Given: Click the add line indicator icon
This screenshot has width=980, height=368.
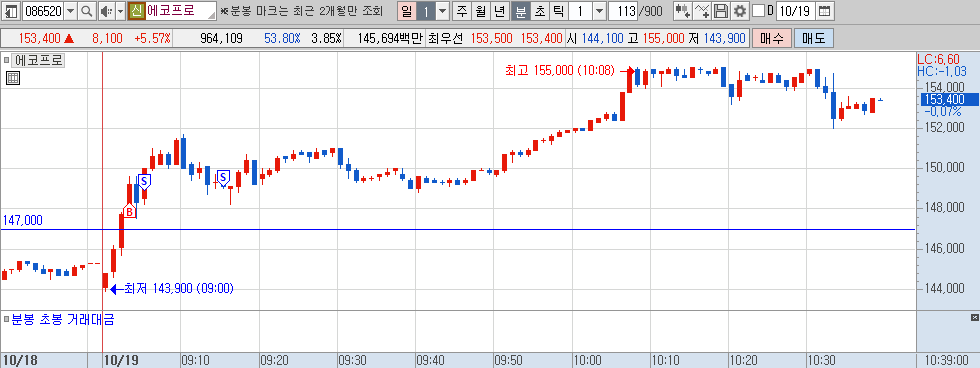Looking at the screenshot, I should point(702,11).
